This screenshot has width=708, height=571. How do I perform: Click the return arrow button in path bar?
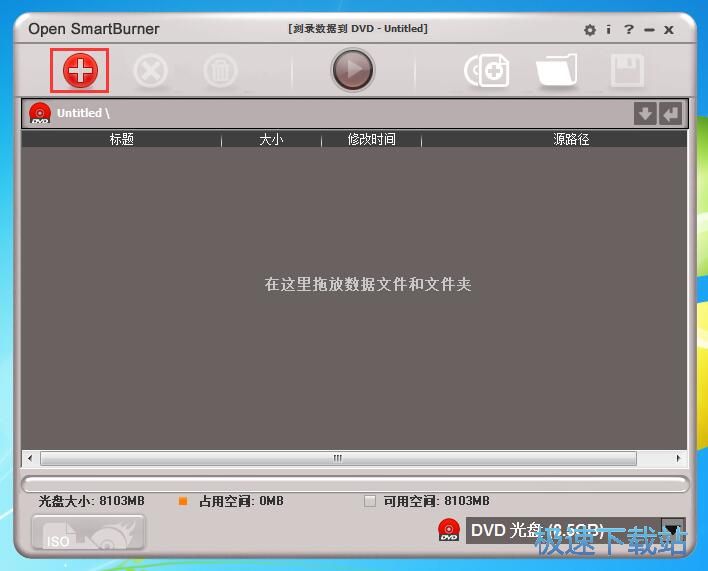point(671,113)
